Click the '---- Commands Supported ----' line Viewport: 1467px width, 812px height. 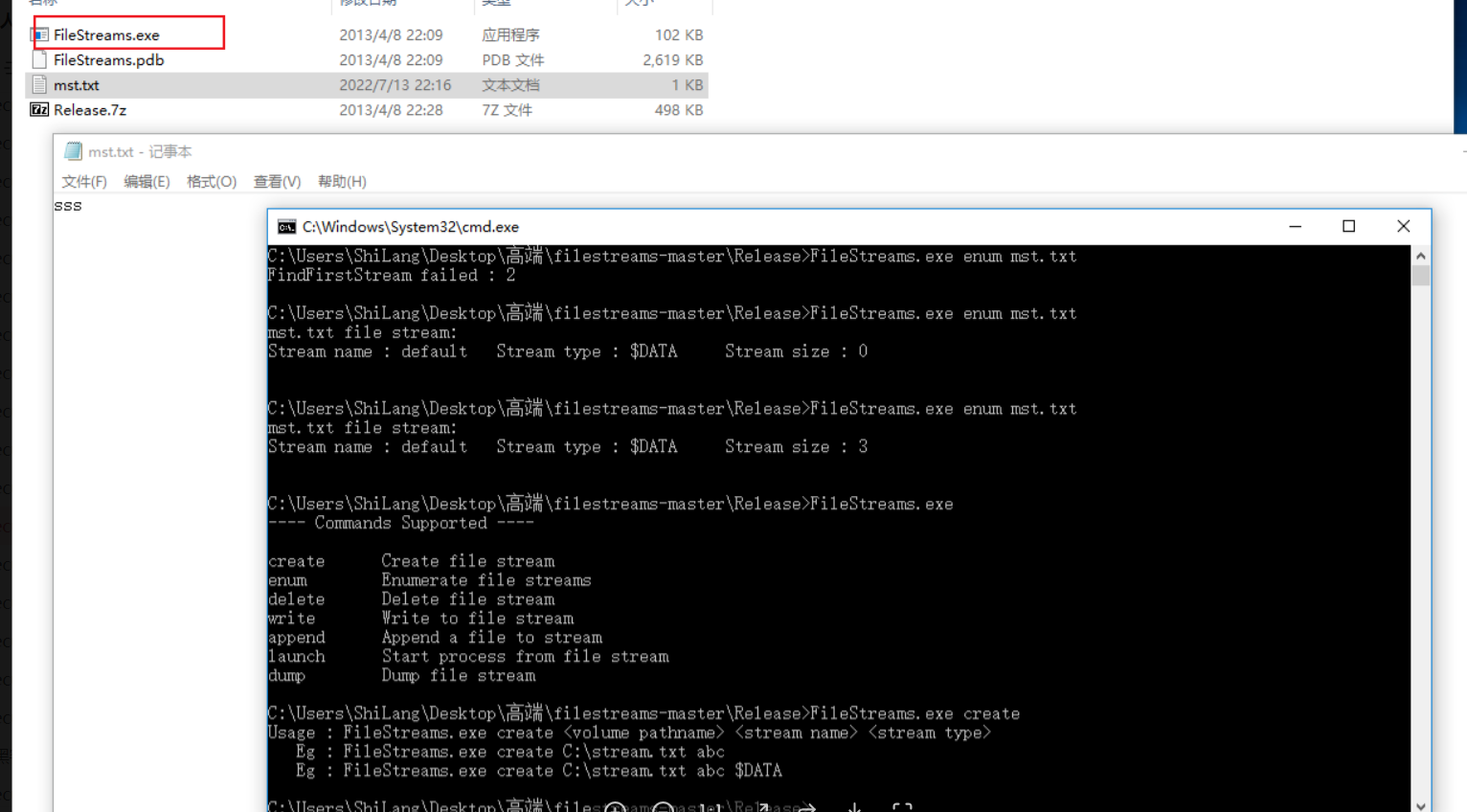click(401, 523)
